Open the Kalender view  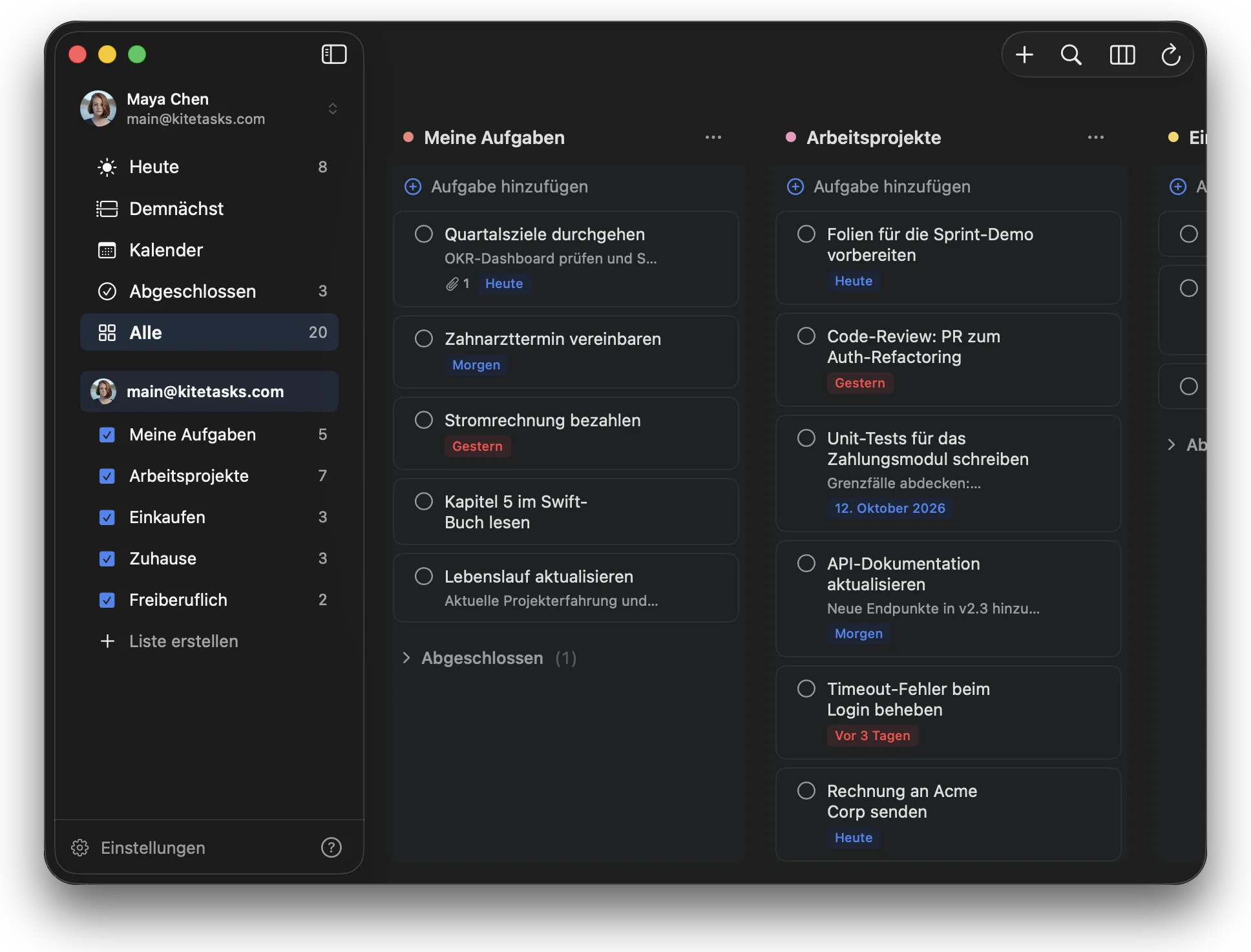209,250
